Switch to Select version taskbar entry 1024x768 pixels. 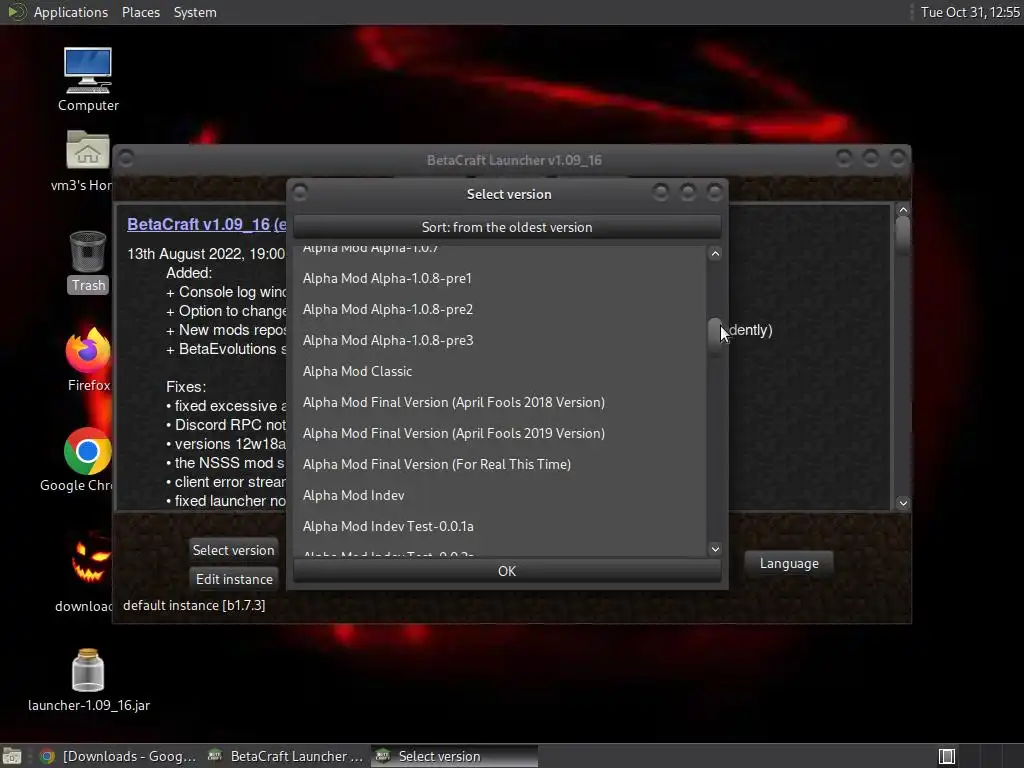[455, 756]
